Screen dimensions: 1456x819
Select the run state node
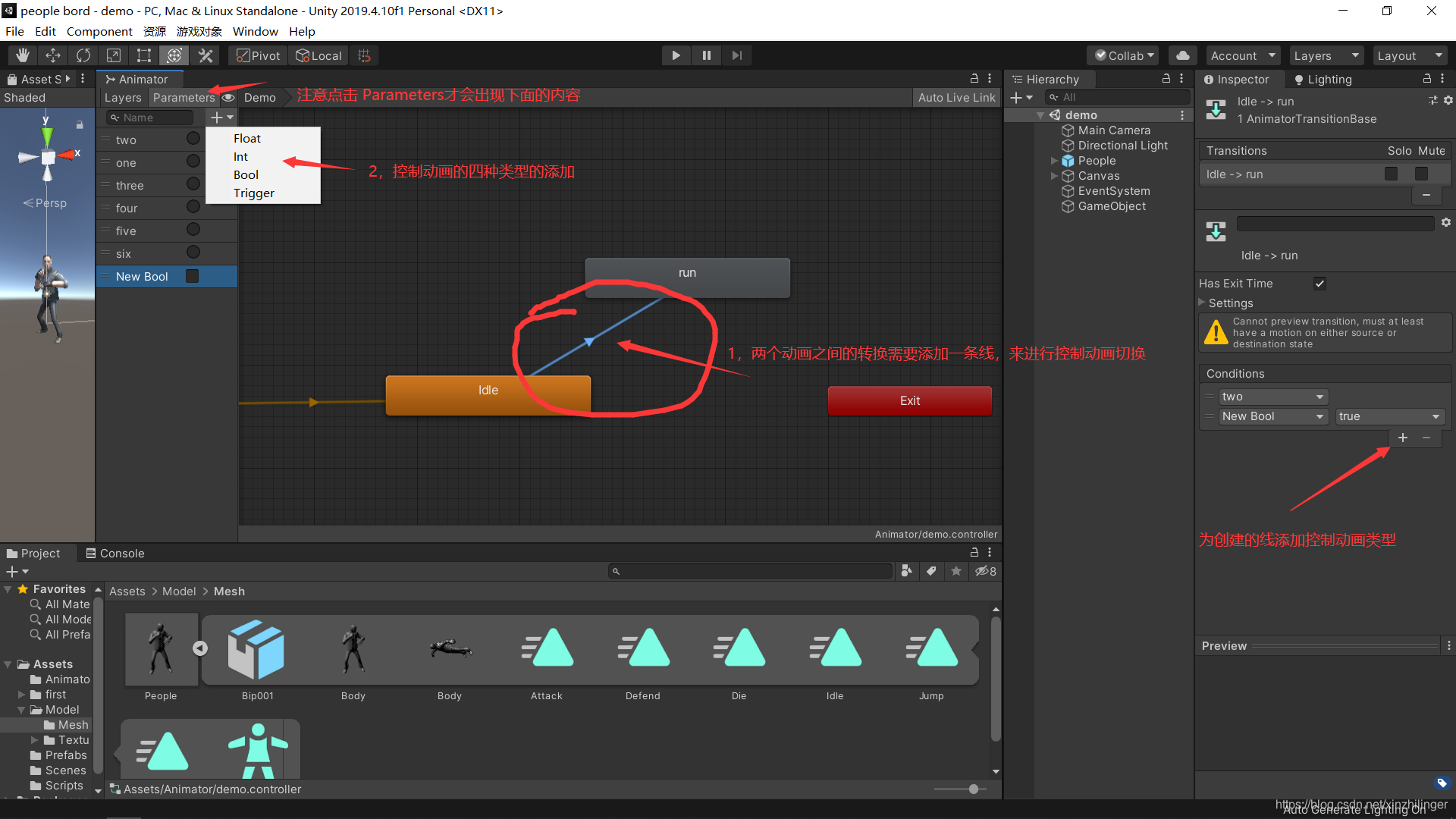[687, 278]
